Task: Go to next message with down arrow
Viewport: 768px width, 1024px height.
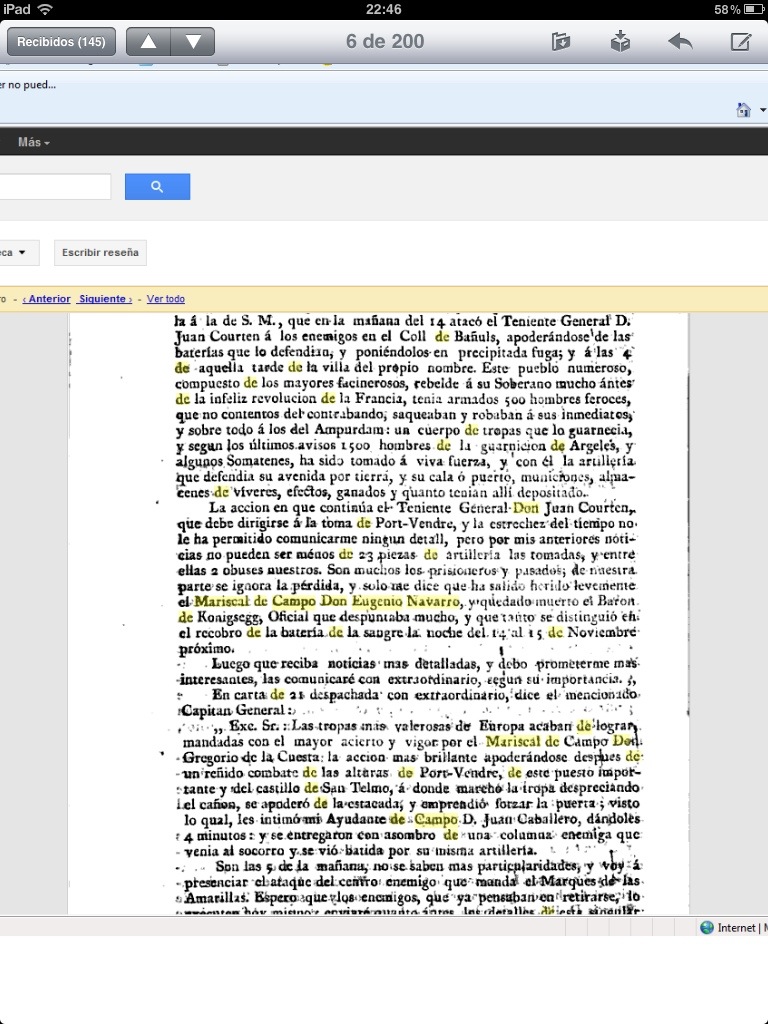Action: point(193,42)
